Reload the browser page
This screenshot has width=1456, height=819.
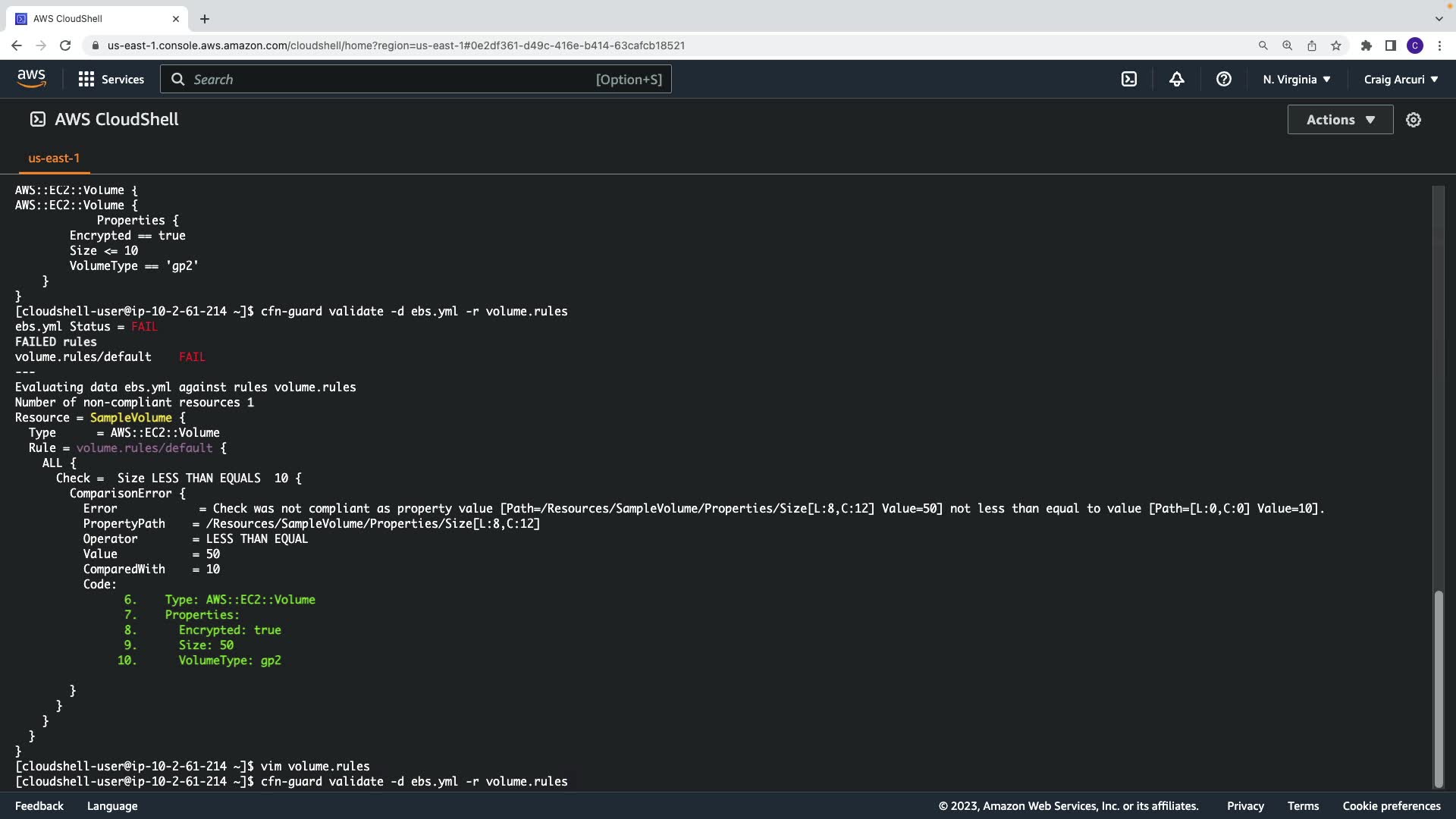(65, 45)
